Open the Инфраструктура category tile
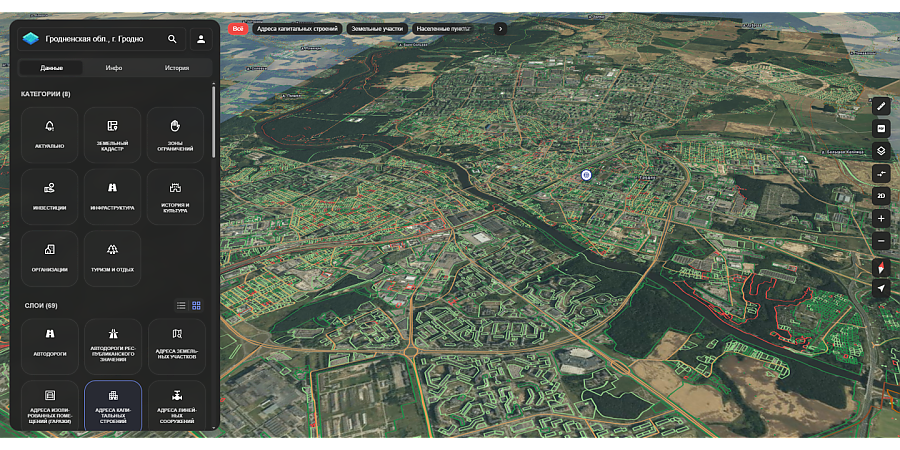The width and height of the screenshot is (900, 450). pyautogui.click(x=112, y=196)
